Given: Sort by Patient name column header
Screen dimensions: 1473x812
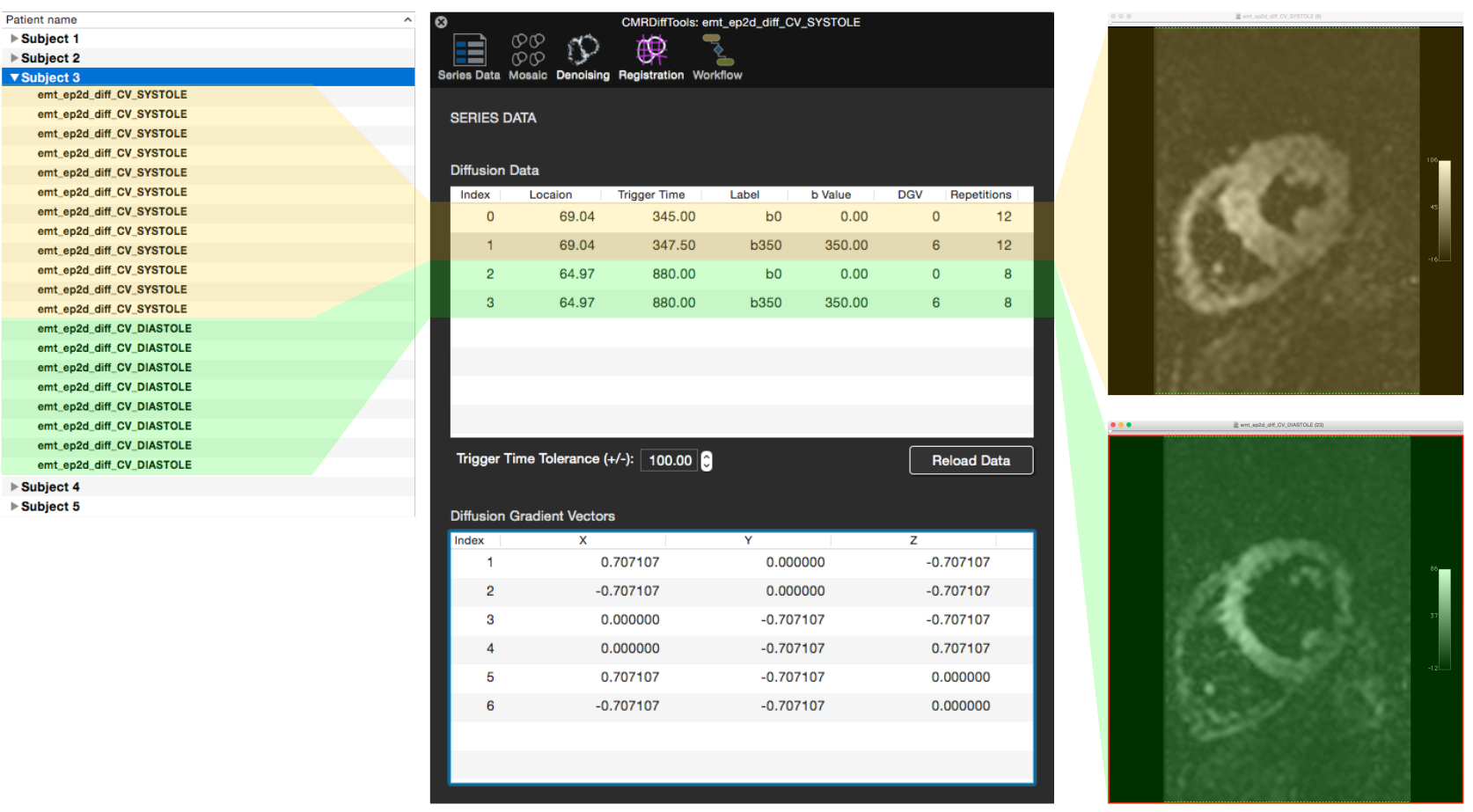Looking at the screenshot, I should tap(208, 19).
